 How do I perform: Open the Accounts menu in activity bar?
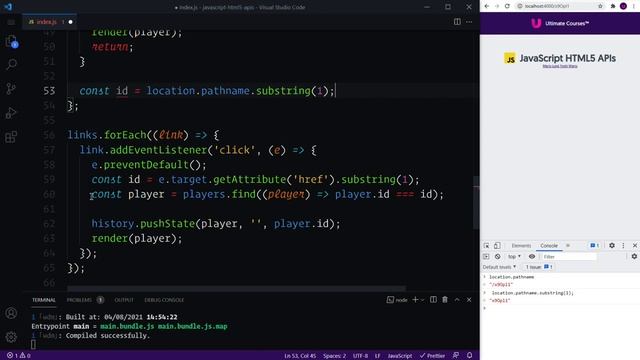point(11,313)
